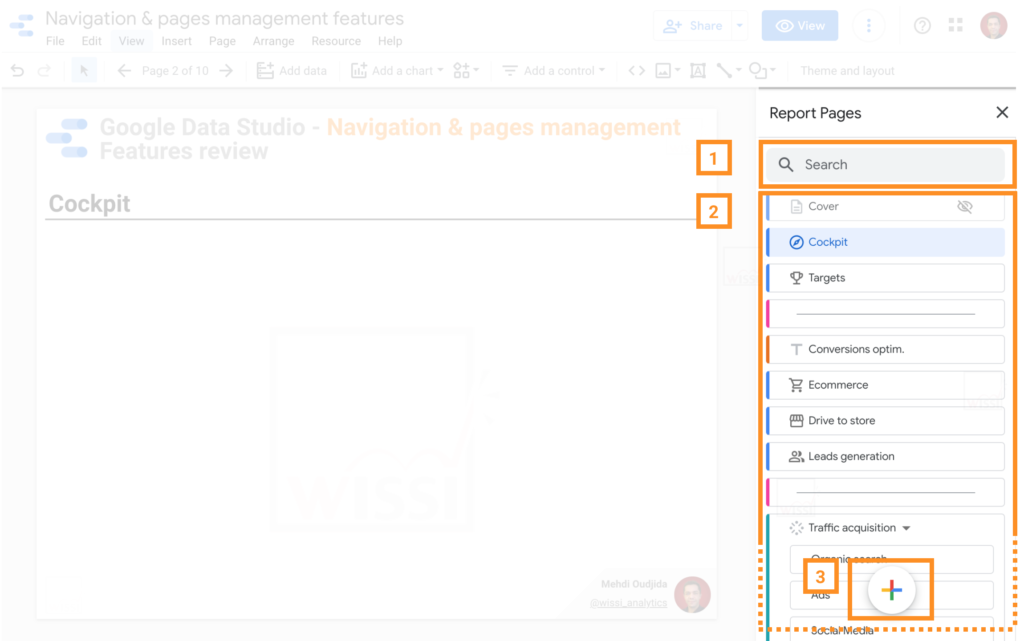This screenshot has height=641, width=1024.
Task: Open the shape tool dropdown
Action: point(762,70)
